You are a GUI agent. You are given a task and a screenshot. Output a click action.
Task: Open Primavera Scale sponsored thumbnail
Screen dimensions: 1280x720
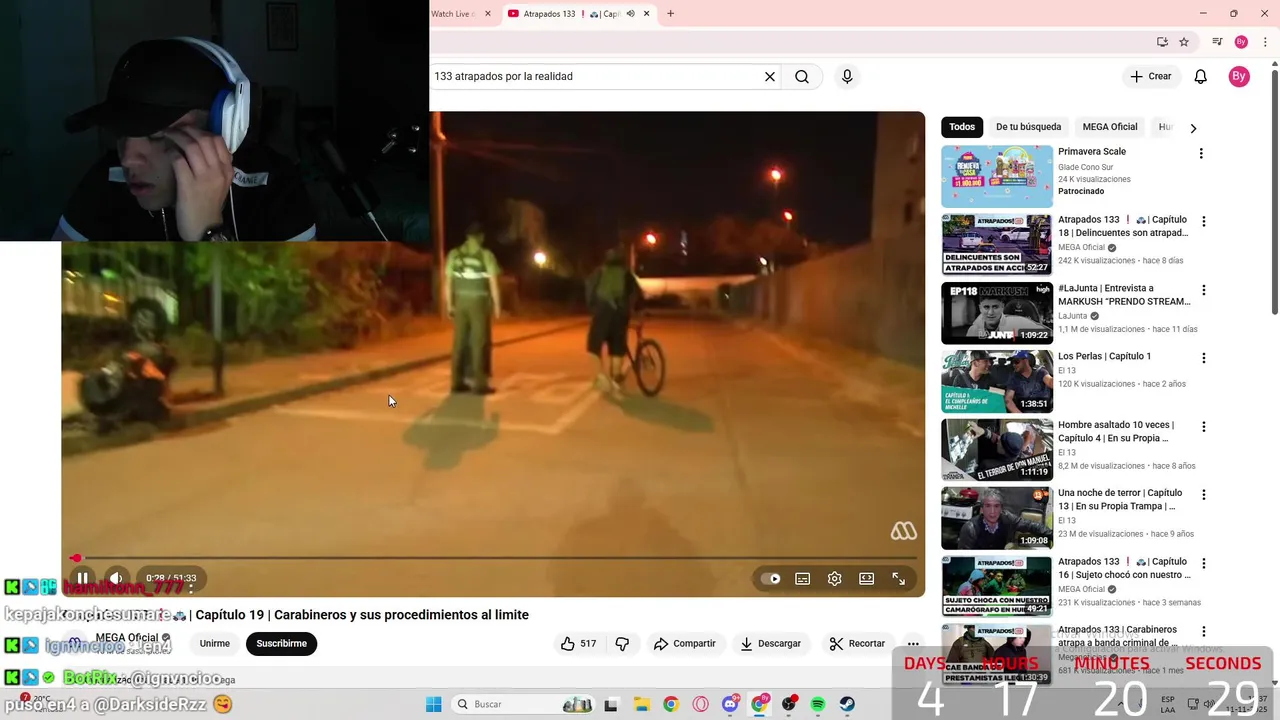tap(997, 176)
